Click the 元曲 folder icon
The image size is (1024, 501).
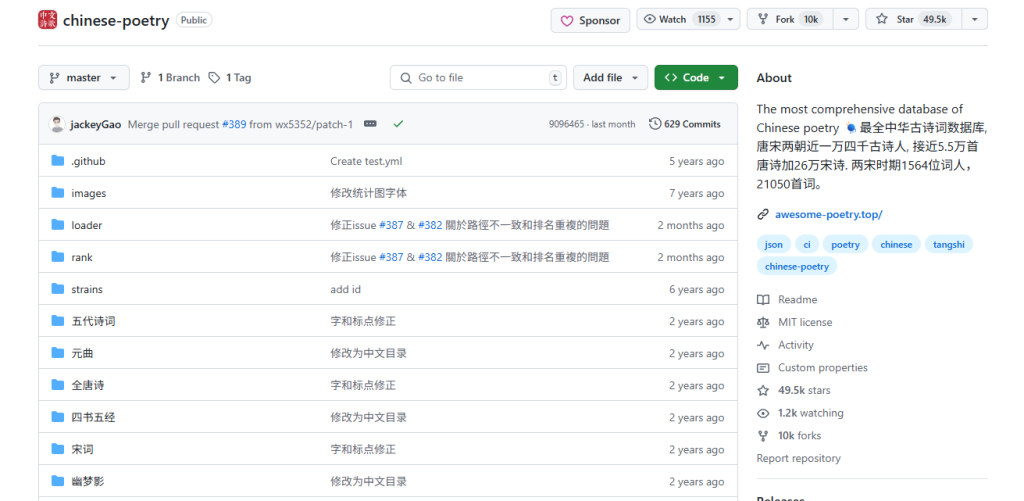point(58,353)
